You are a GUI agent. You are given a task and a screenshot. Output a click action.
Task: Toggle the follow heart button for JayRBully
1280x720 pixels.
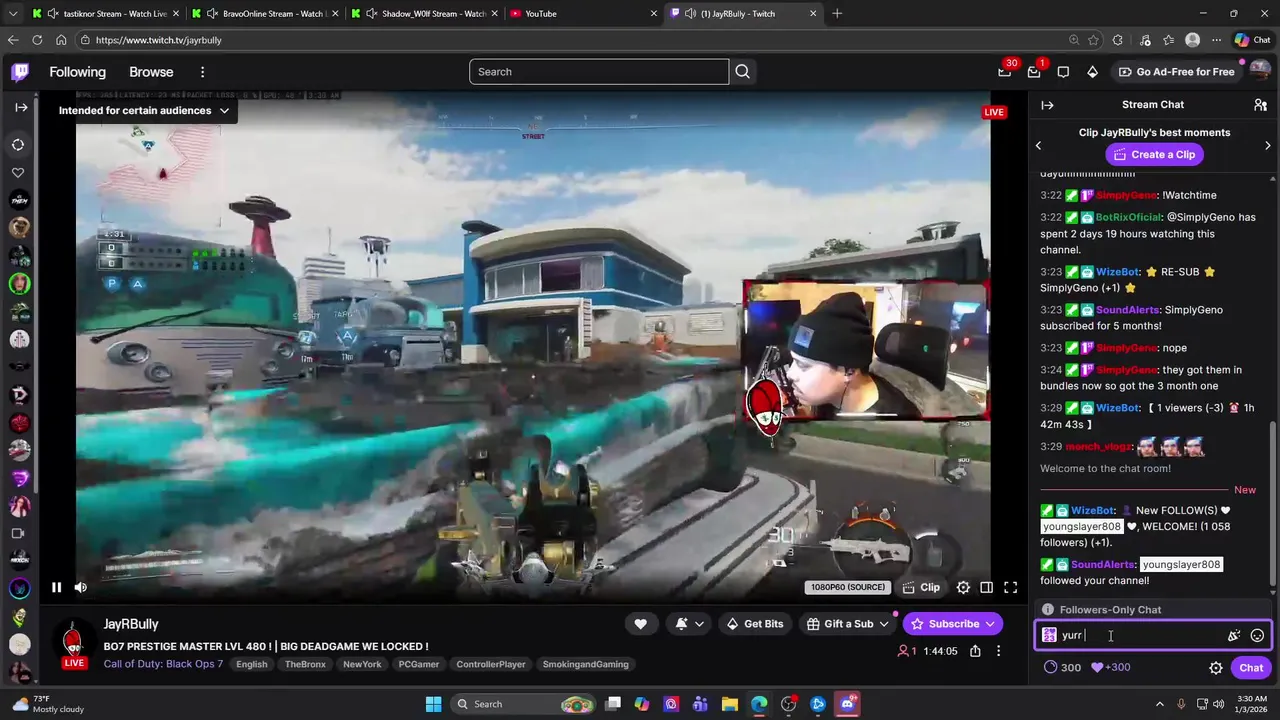[641, 624]
